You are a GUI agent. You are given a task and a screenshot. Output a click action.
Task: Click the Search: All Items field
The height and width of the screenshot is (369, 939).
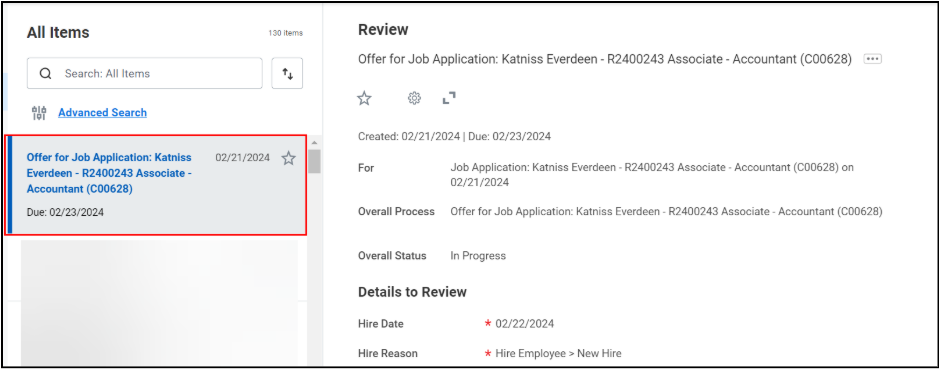[144, 74]
